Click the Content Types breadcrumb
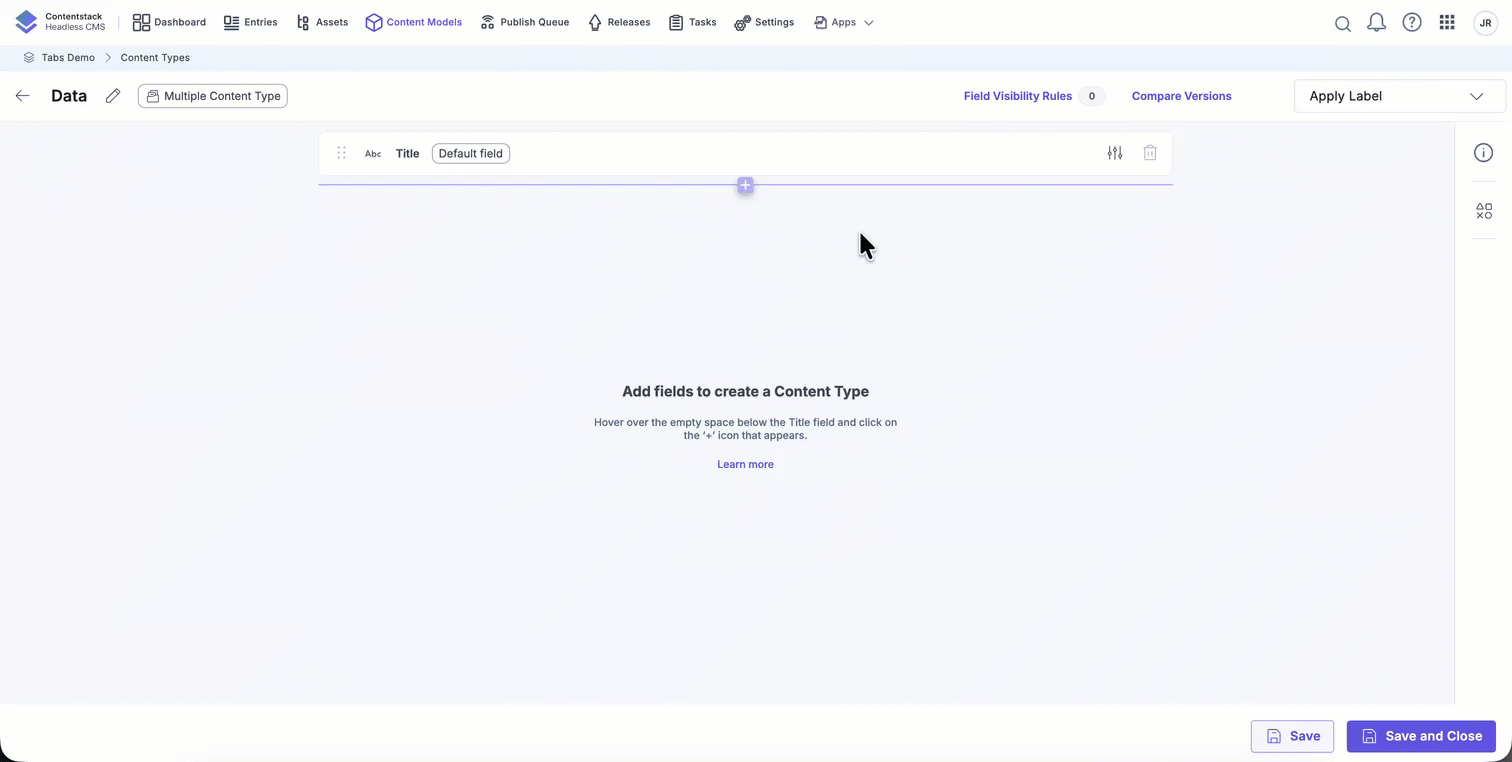 tap(155, 58)
